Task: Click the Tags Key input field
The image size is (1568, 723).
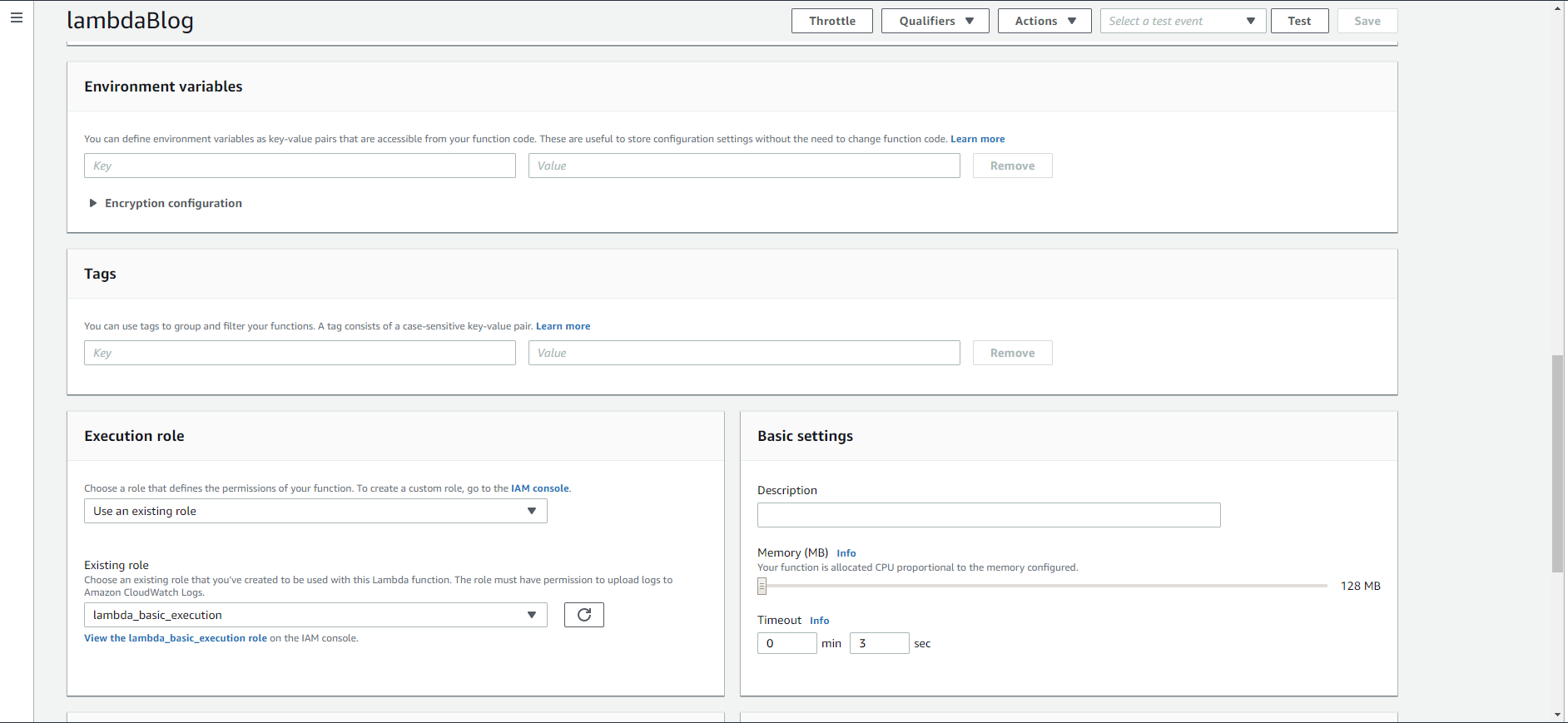Action: point(300,353)
